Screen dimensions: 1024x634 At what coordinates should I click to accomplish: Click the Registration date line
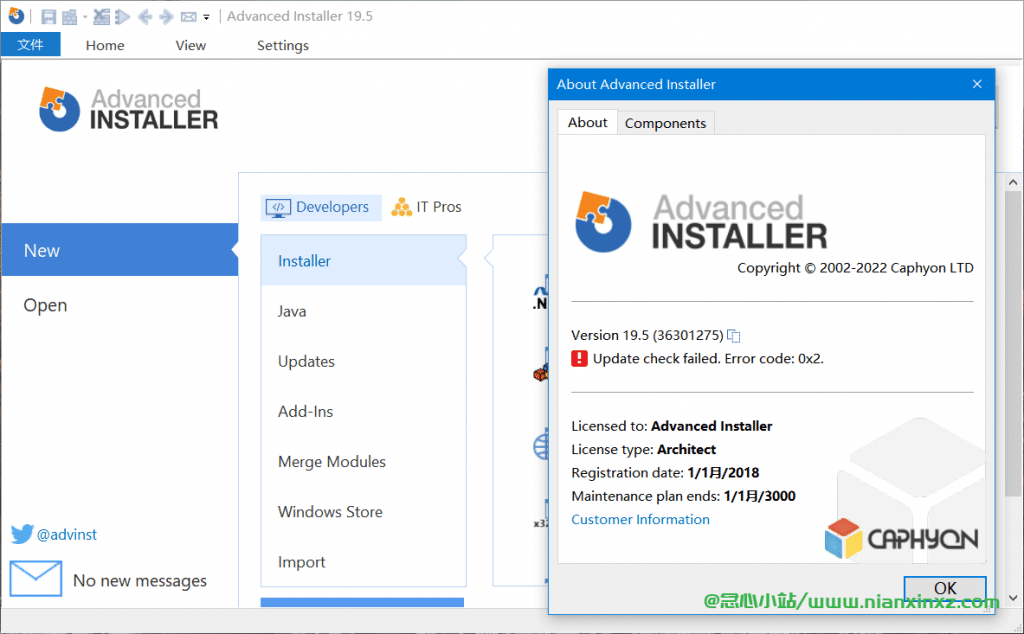665,473
